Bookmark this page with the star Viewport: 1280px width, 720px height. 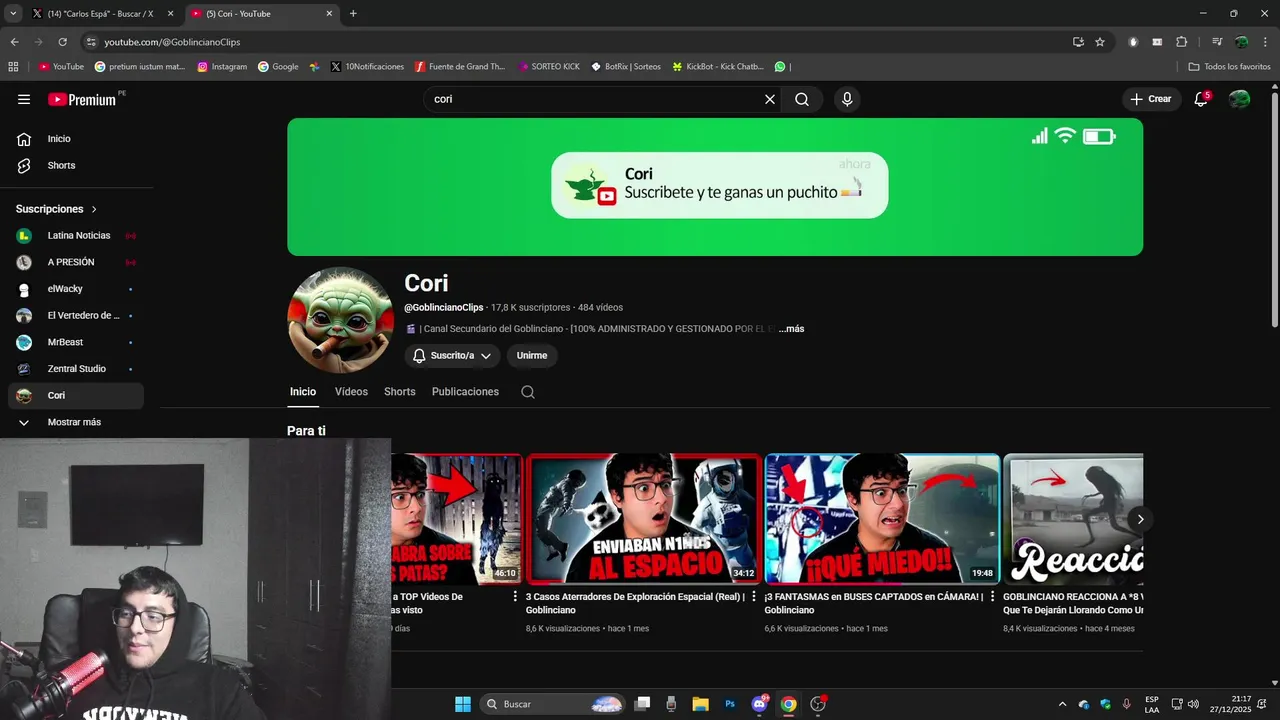click(x=1100, y=42)
